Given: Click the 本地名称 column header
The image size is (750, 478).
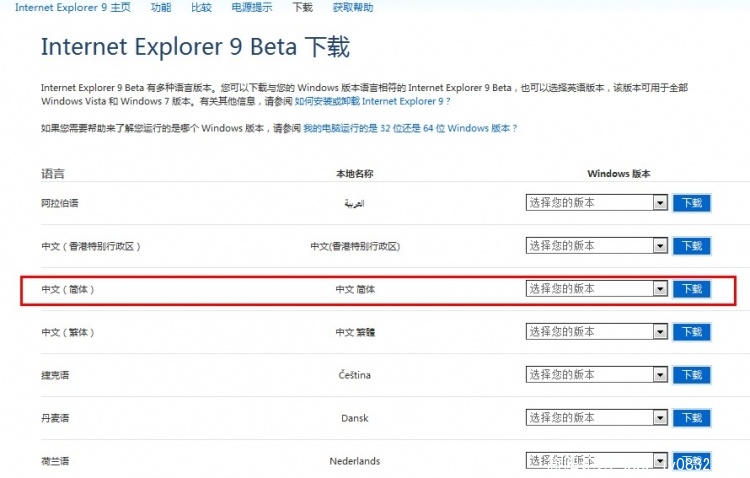Looking at the screenshot, I should click(x=355, y=174).
